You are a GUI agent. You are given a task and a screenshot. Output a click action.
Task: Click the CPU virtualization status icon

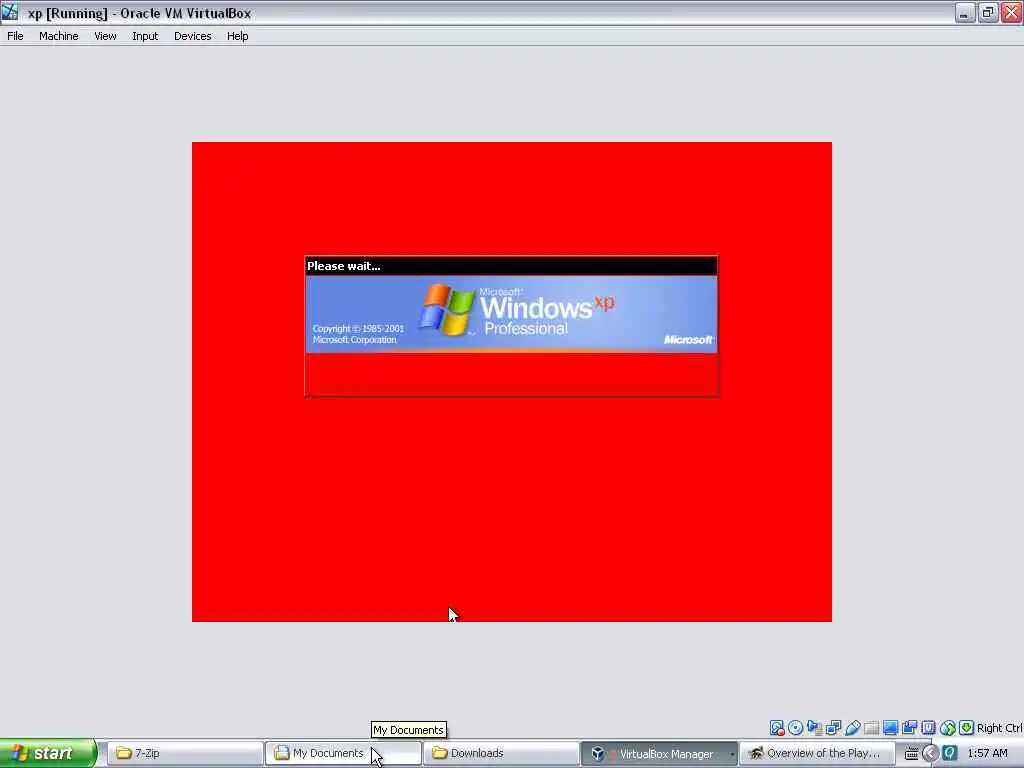[x=928, y=728]
